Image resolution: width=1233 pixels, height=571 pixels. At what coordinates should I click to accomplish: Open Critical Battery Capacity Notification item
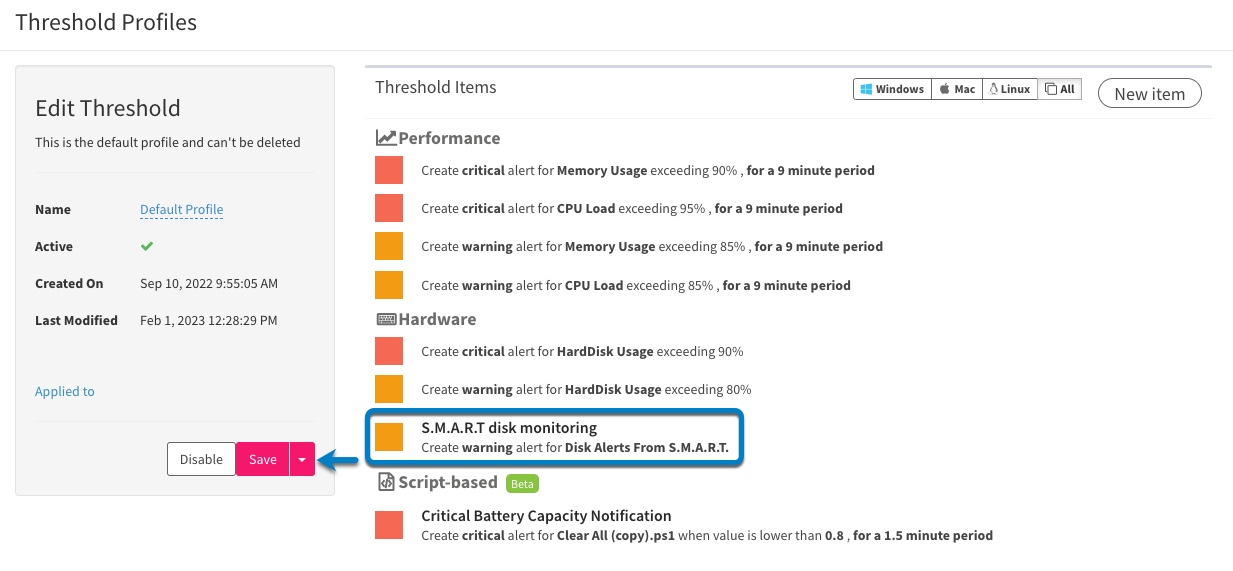pos(546,516)
